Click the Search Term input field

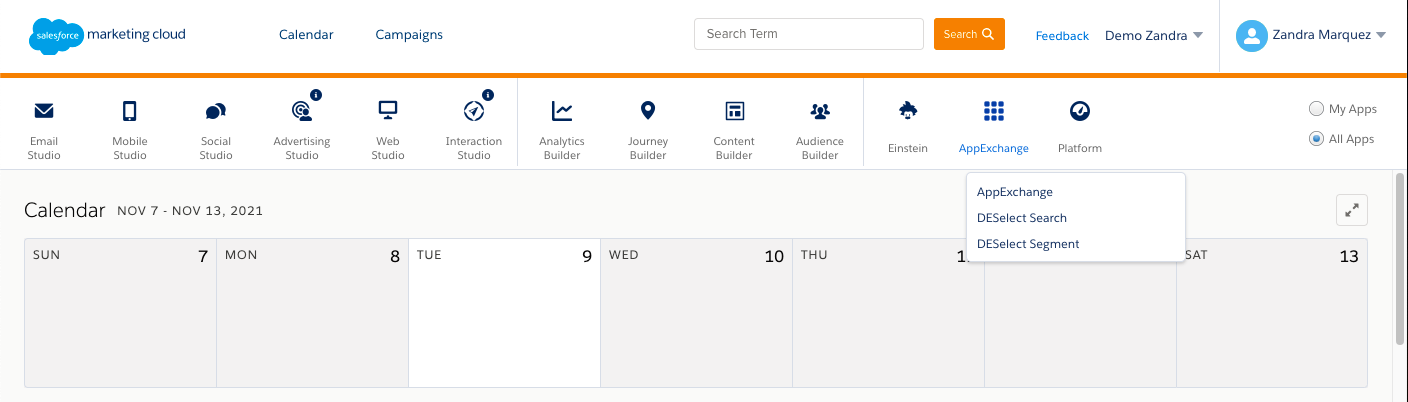point(809,34)
